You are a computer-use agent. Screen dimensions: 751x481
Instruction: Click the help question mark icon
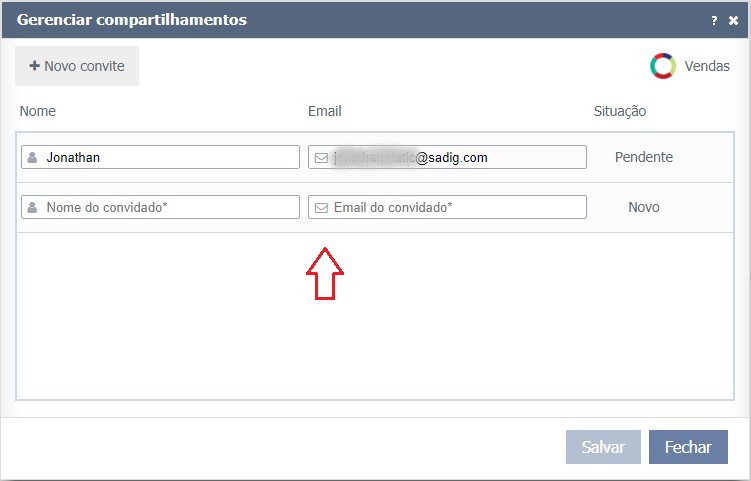(714, 20)
